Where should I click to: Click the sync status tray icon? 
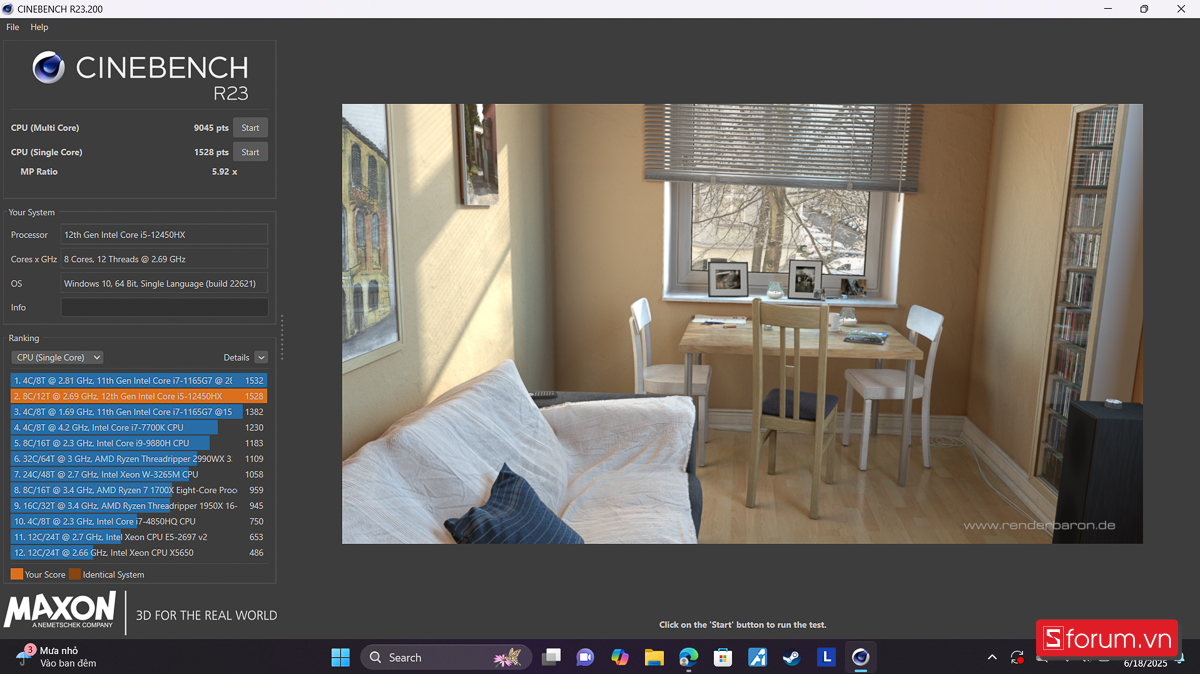1017,657
